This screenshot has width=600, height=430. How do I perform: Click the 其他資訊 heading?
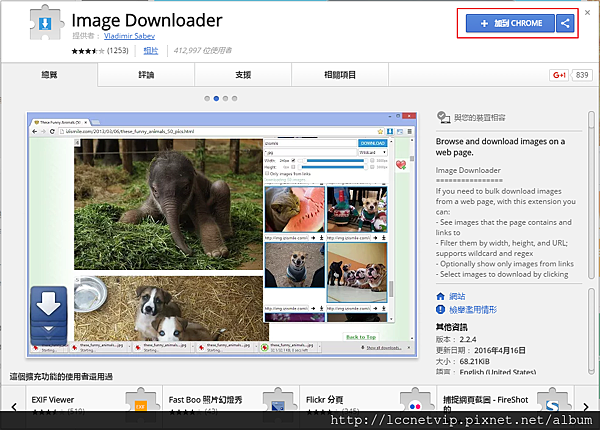(452, 327)
